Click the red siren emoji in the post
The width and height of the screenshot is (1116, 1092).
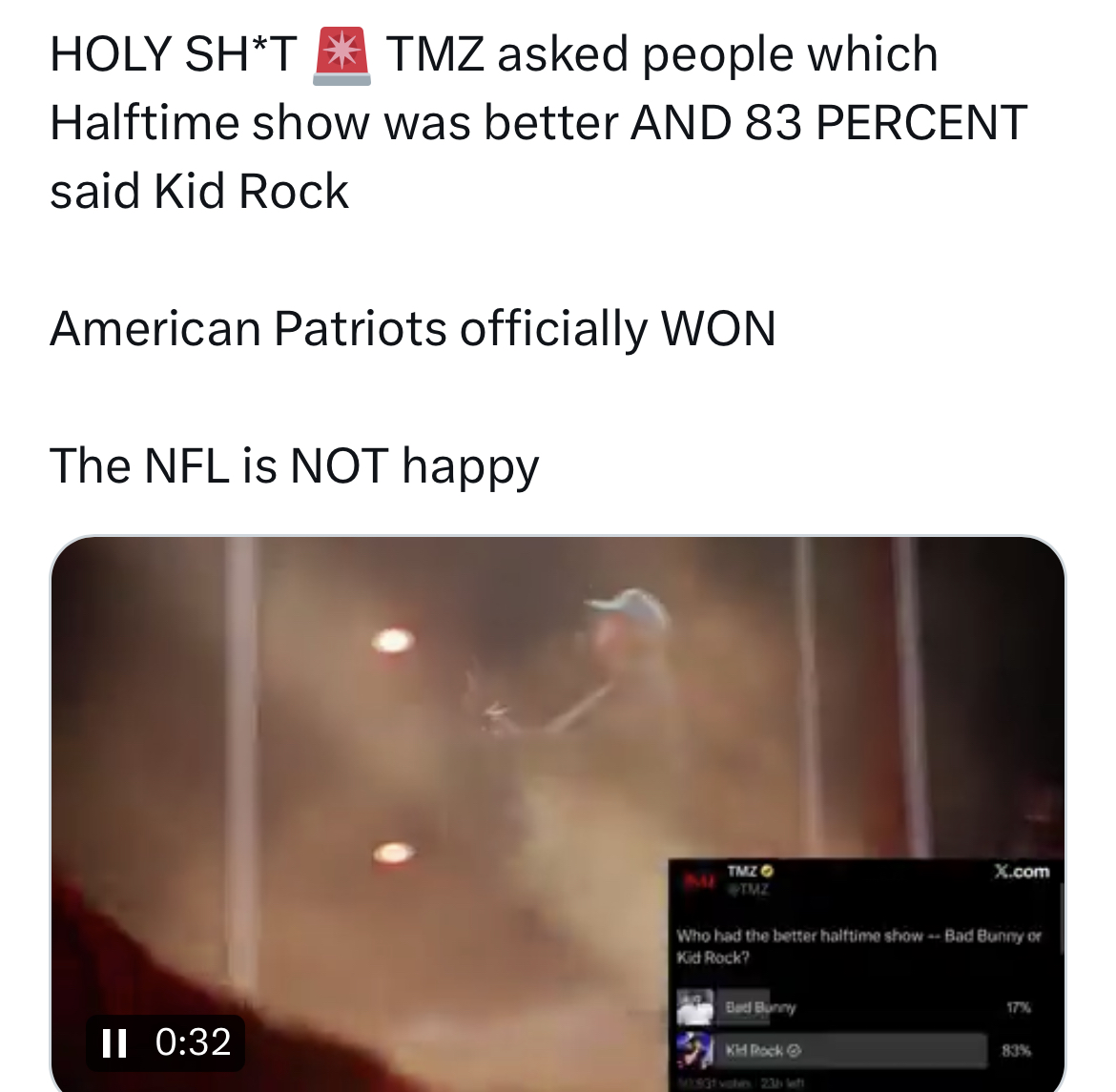341,55
